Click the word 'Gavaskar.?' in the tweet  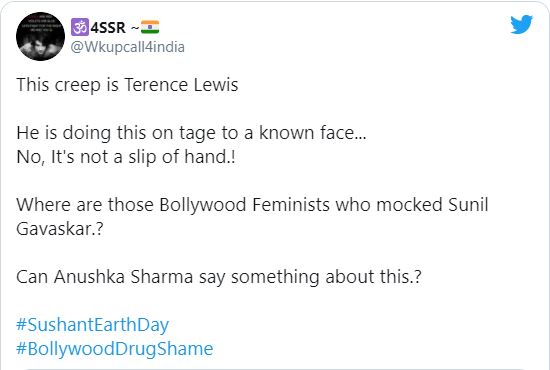click(60, 229)
